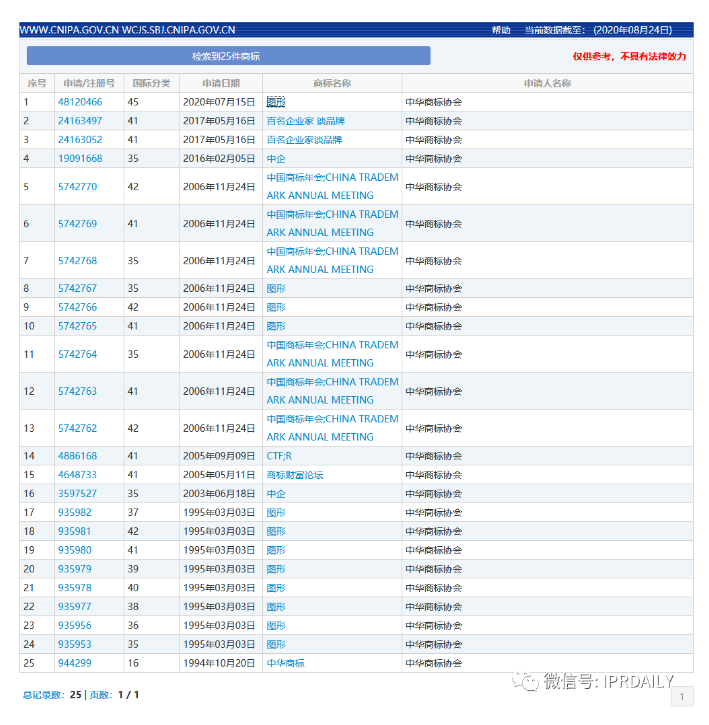Click the 国际分类 column header

(151, 83)
